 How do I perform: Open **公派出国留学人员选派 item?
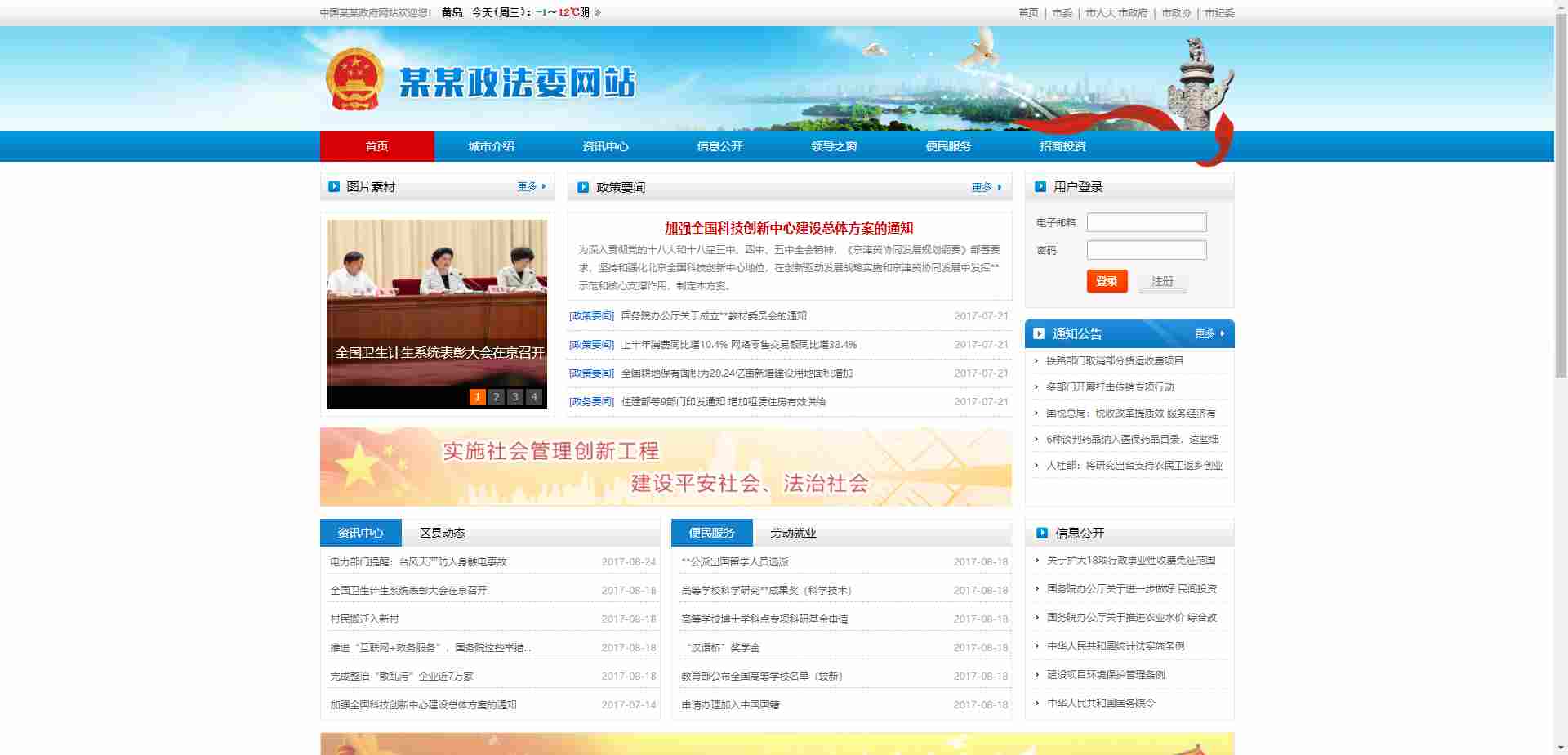coord(735,562)
